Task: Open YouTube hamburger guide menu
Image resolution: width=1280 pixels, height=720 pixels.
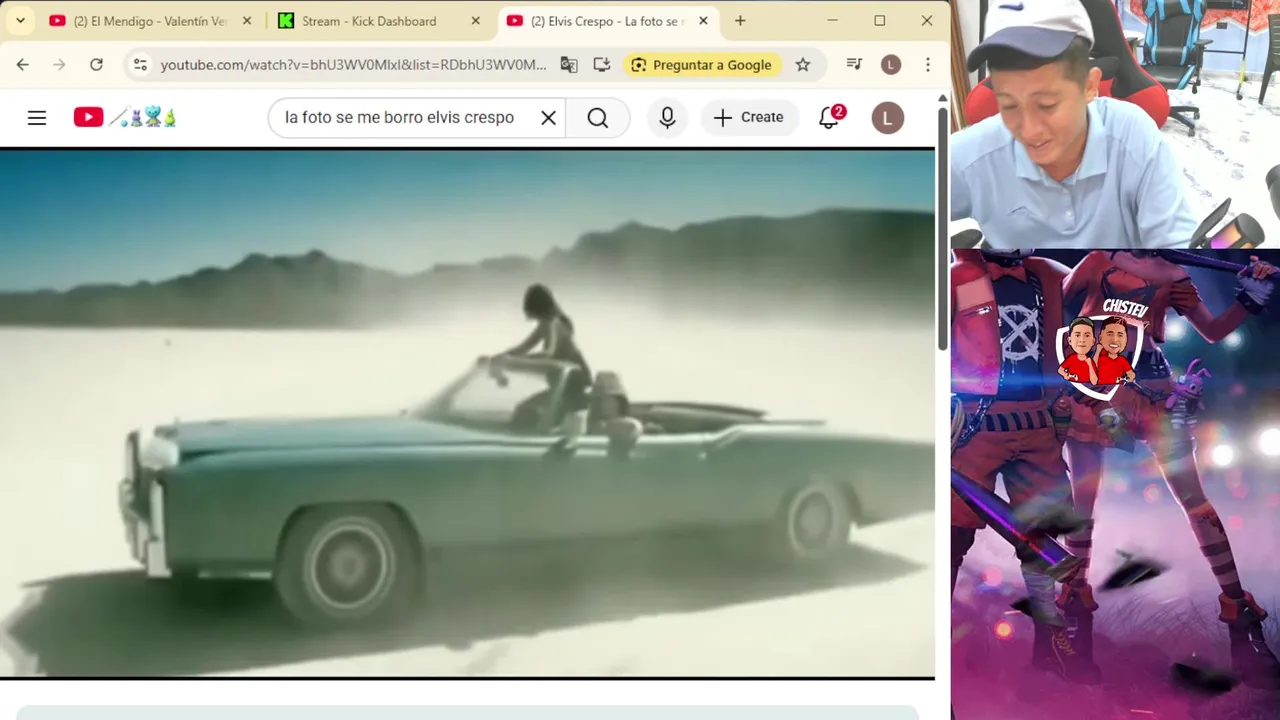Action: click(x=37, y=118)
